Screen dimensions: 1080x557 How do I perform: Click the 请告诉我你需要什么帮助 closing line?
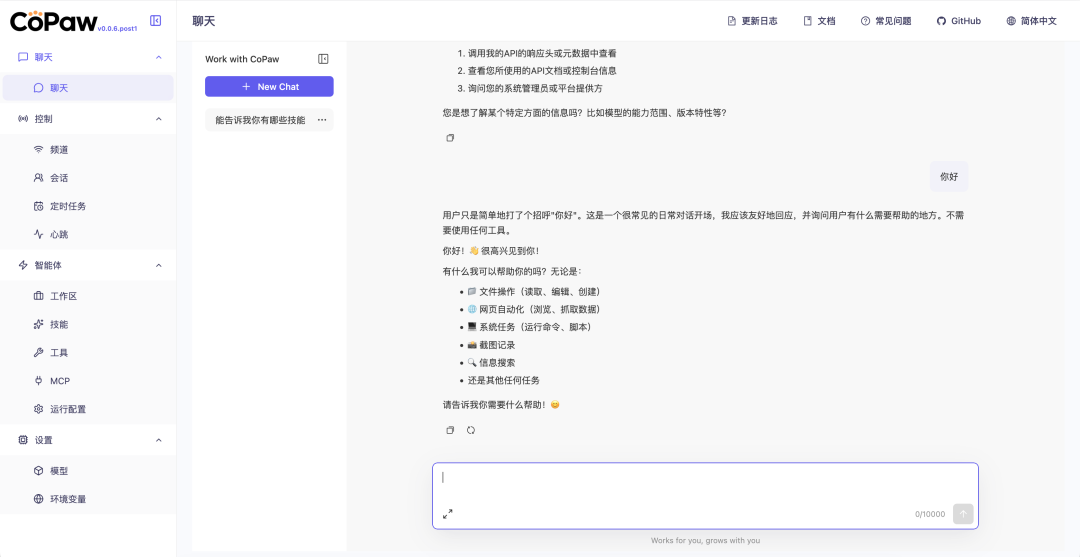(x=501, y=405)
